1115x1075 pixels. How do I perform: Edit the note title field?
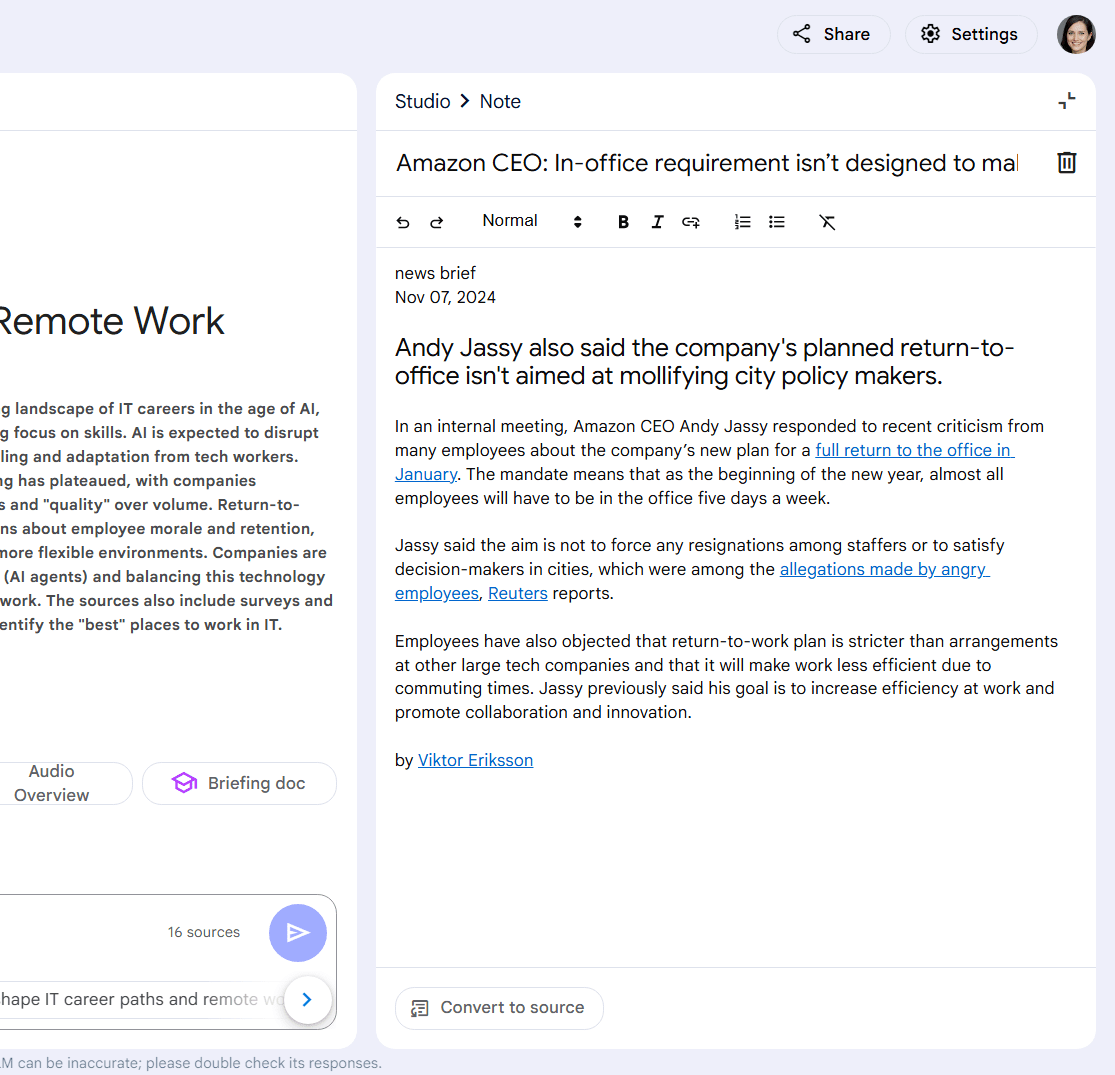[x=706, y=163]
